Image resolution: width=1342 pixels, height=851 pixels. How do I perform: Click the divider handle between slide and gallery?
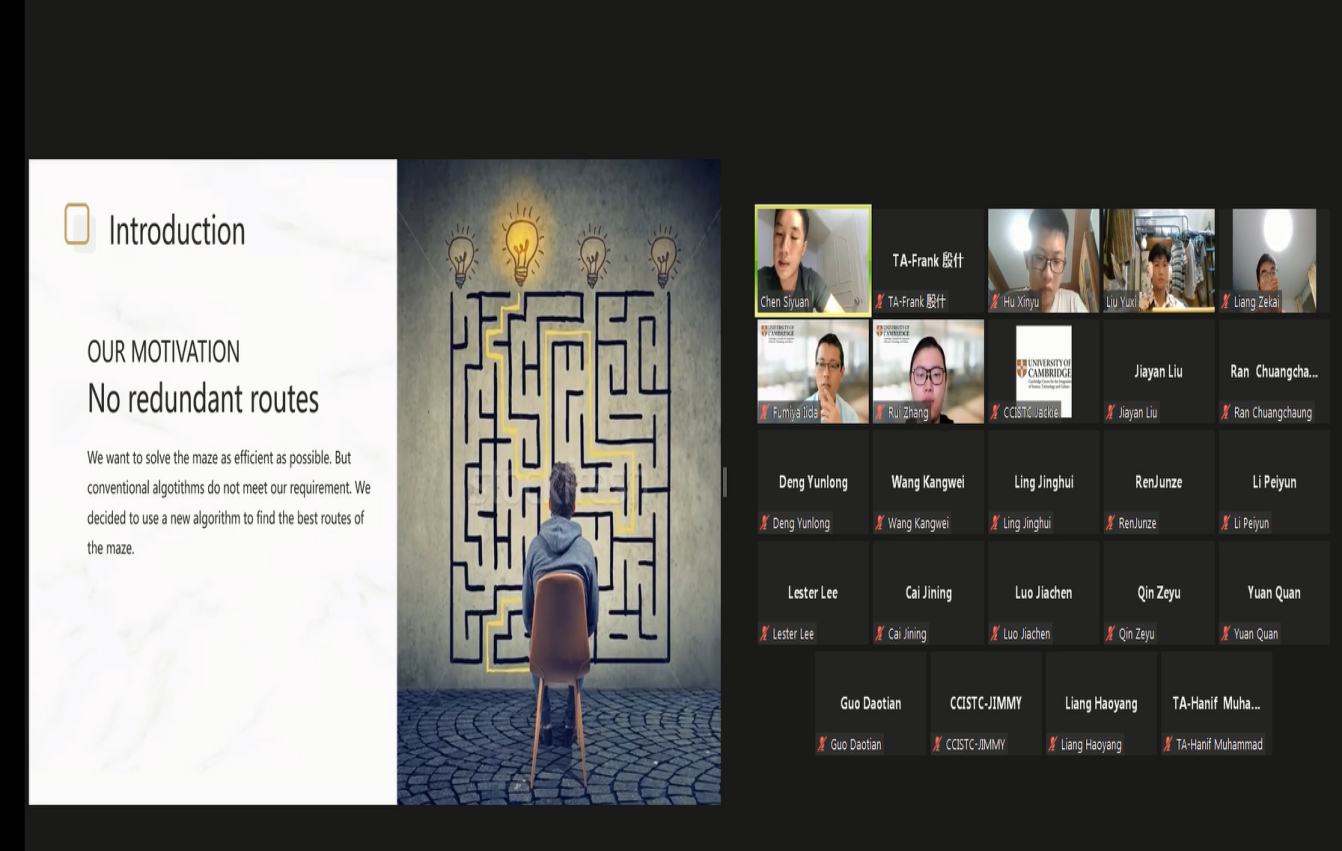click(725, 482)
